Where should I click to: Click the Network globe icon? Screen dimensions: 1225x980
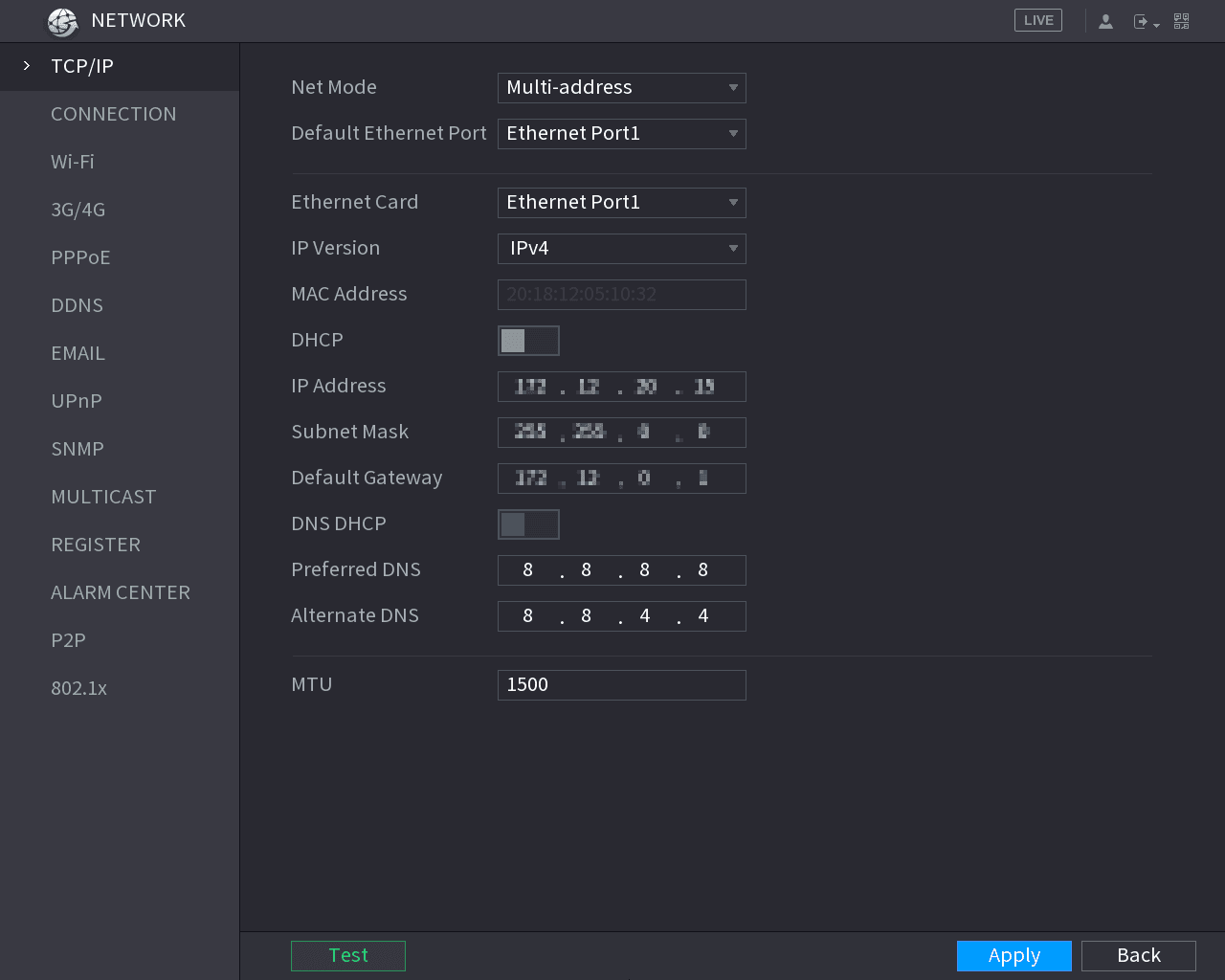63,21
